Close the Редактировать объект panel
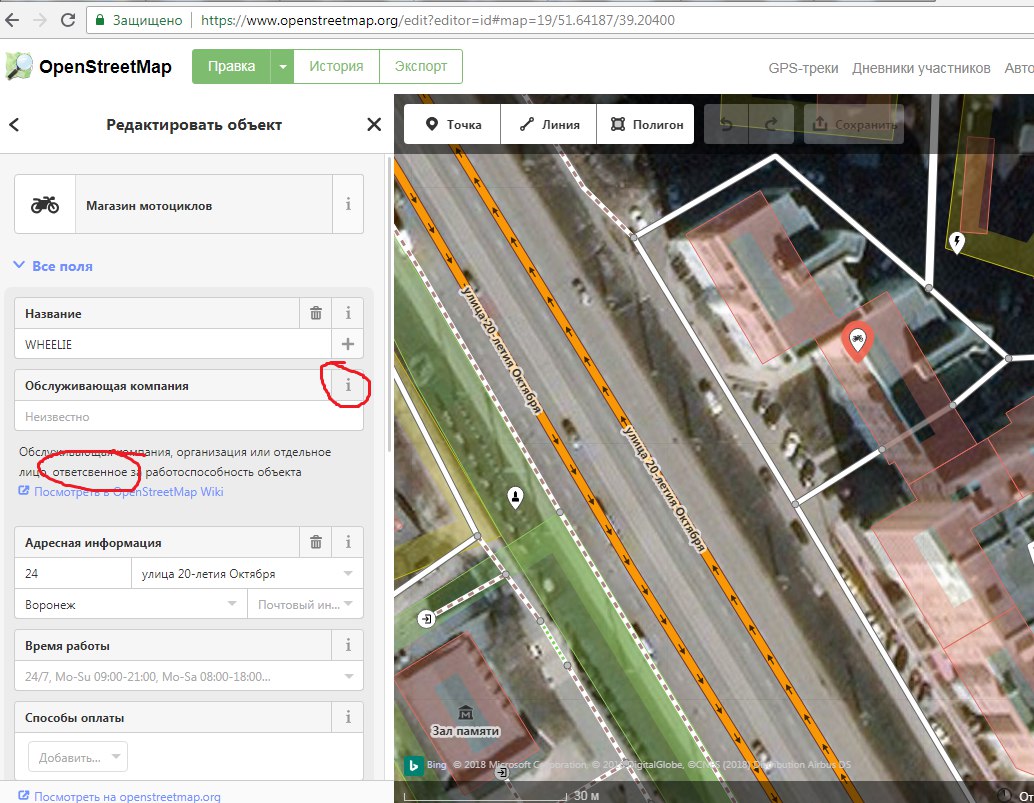 [x=374, y=125]
